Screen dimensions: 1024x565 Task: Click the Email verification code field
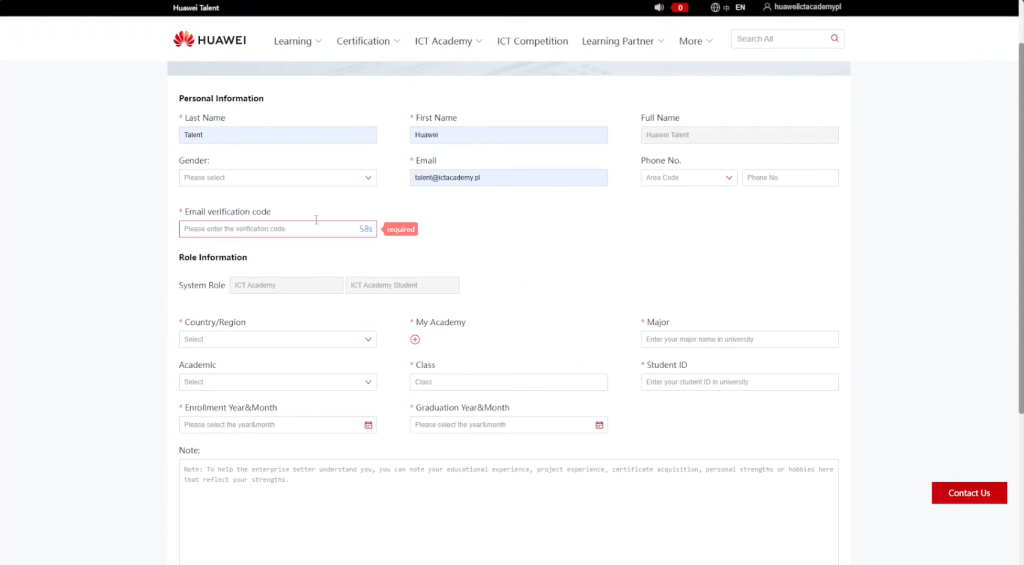tap(266, 229)
